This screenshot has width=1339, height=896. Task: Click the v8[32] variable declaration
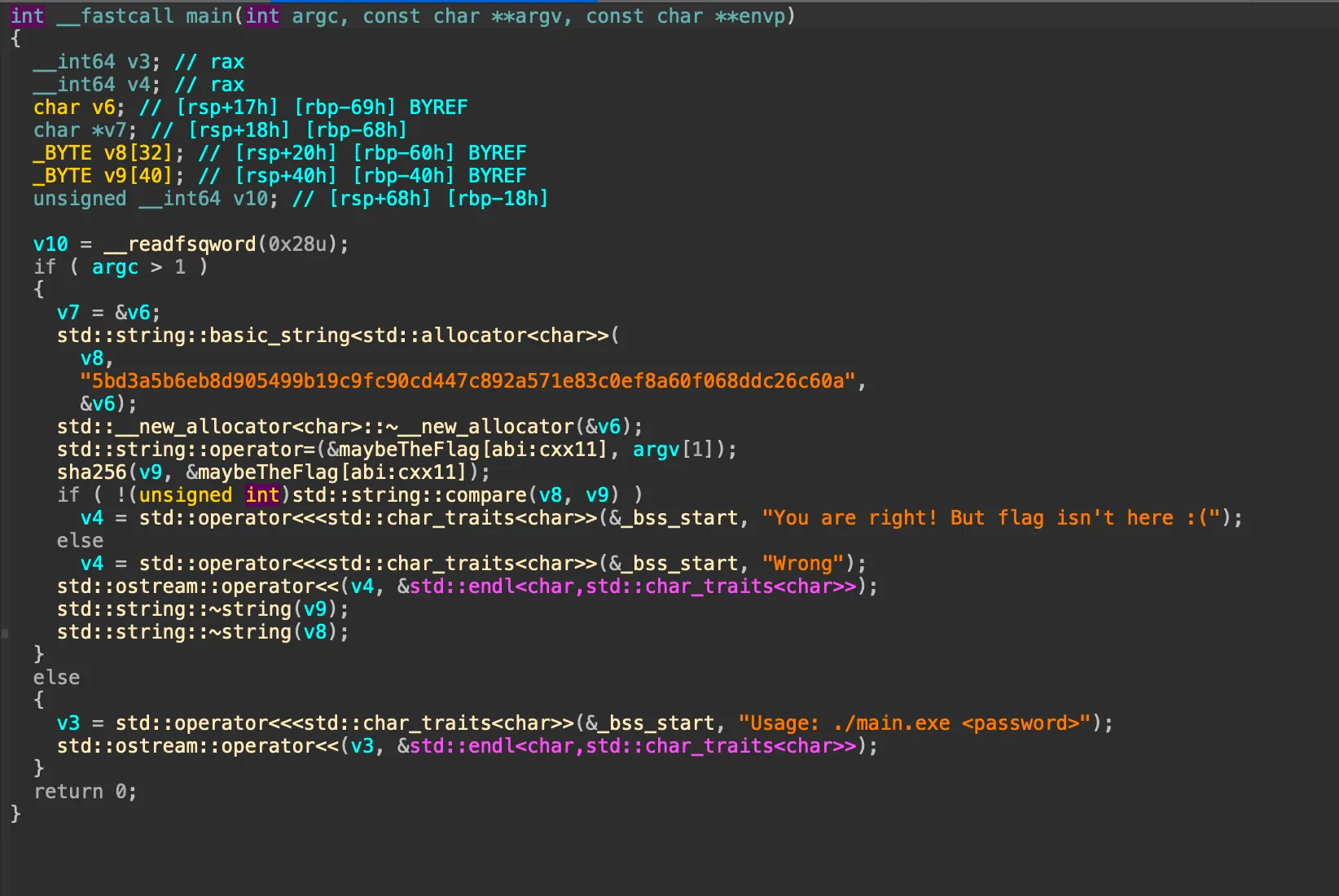(109, 153)
